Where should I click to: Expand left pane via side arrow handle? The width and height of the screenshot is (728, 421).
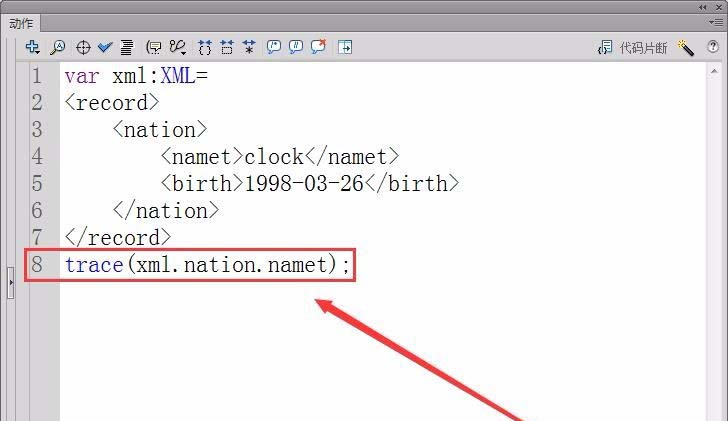click(x=11, y=282)
